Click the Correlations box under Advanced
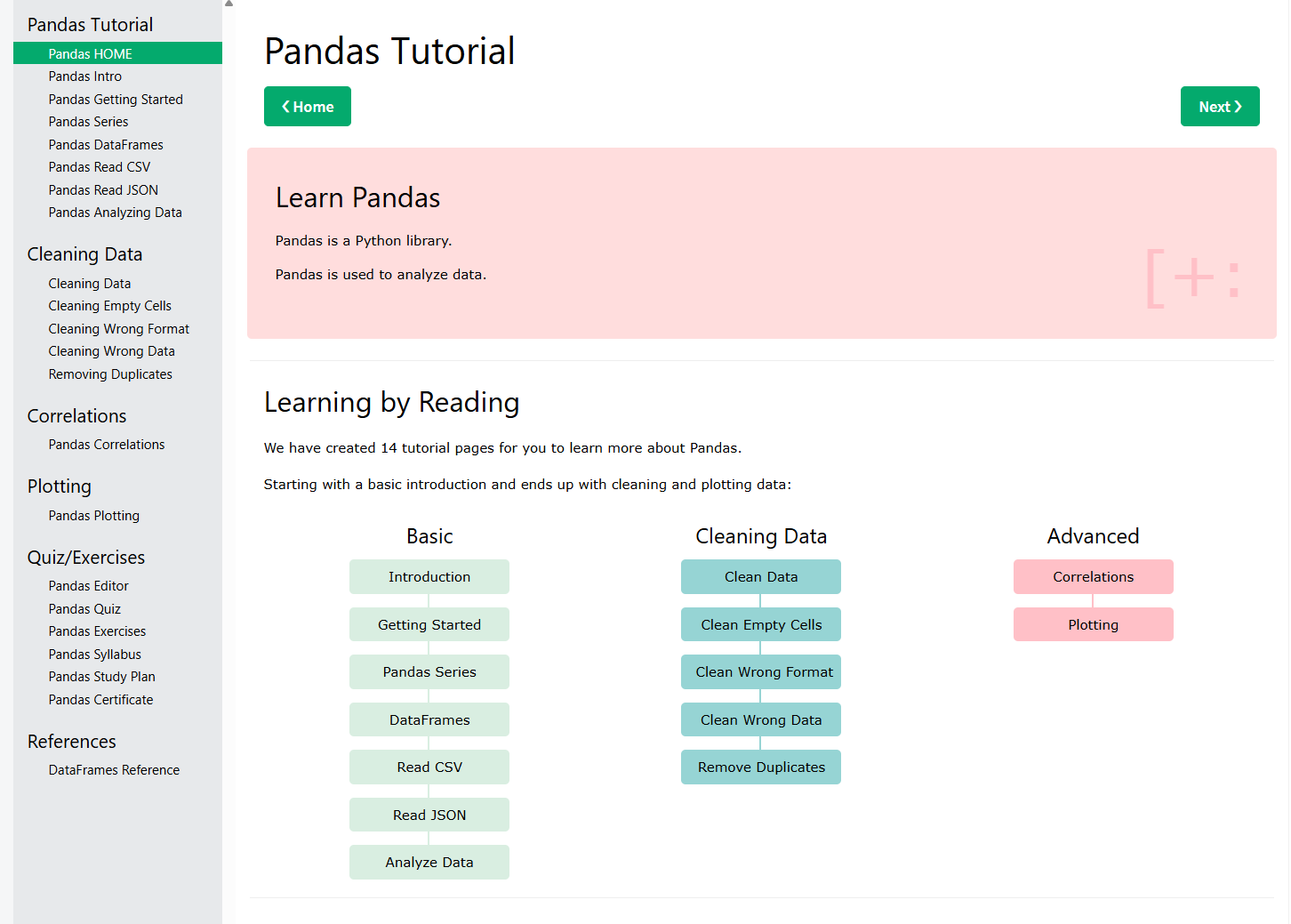 click(x=1093, y=576)
